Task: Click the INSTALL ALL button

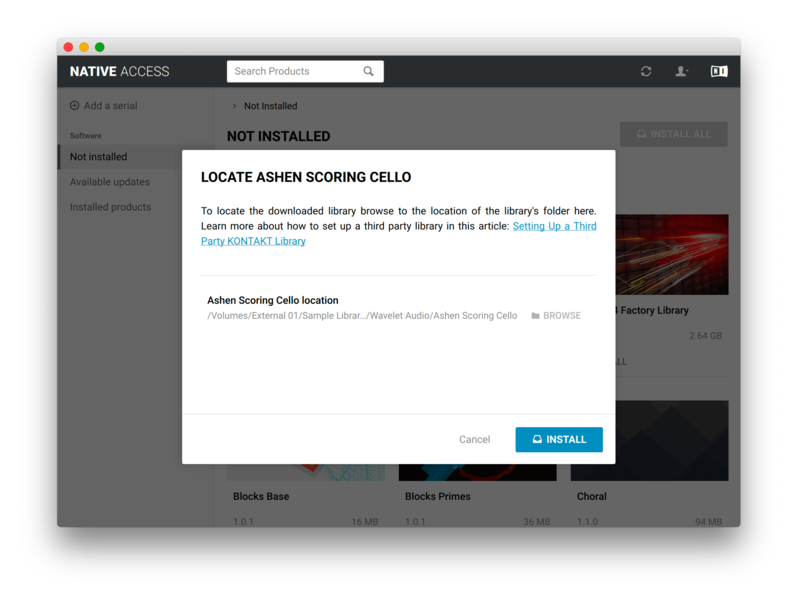Action: pos(673,134)
